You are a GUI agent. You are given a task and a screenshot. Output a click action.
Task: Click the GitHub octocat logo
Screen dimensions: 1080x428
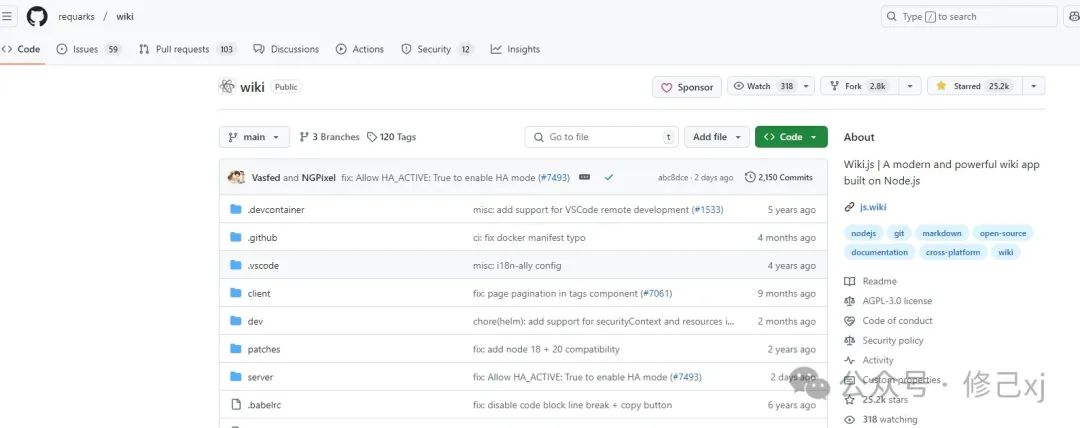(37, 17)
